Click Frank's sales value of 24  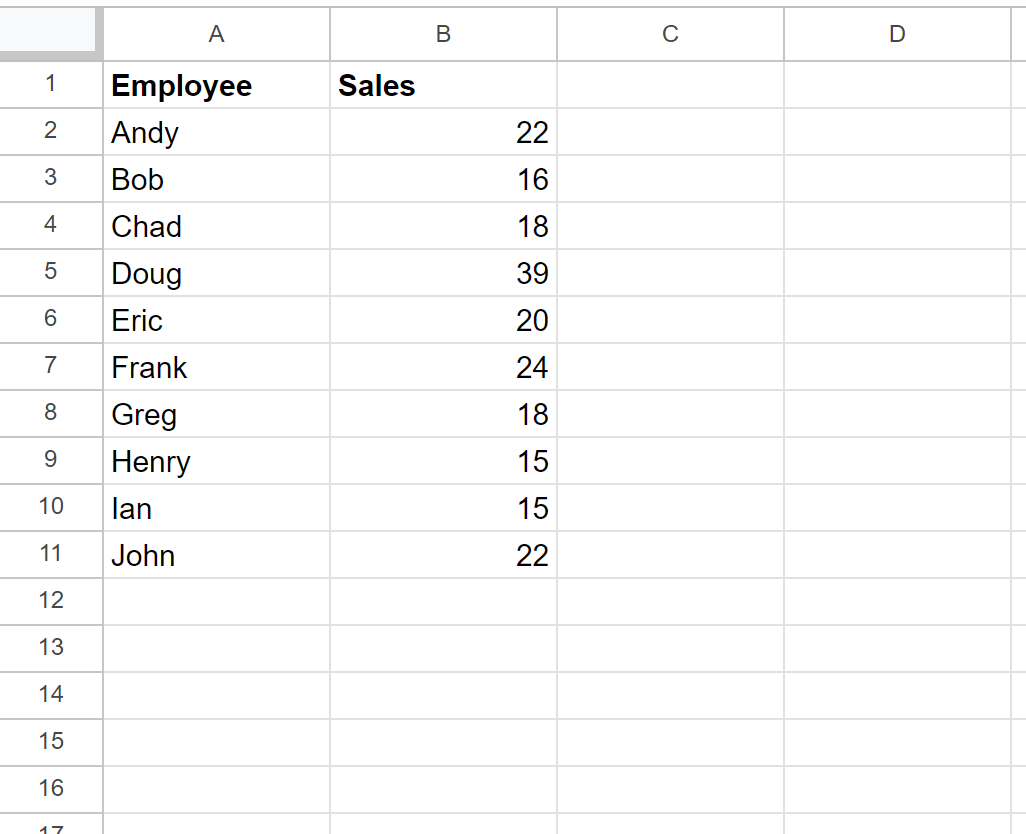point(442,367)
